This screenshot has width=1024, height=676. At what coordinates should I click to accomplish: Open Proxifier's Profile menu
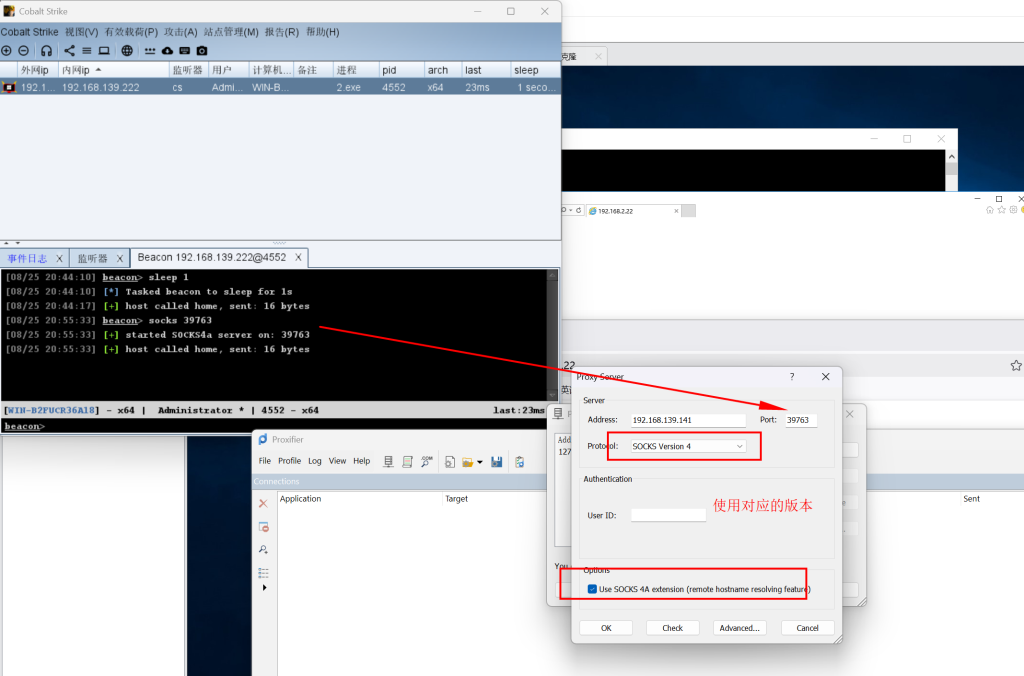(x=289, y=461)
